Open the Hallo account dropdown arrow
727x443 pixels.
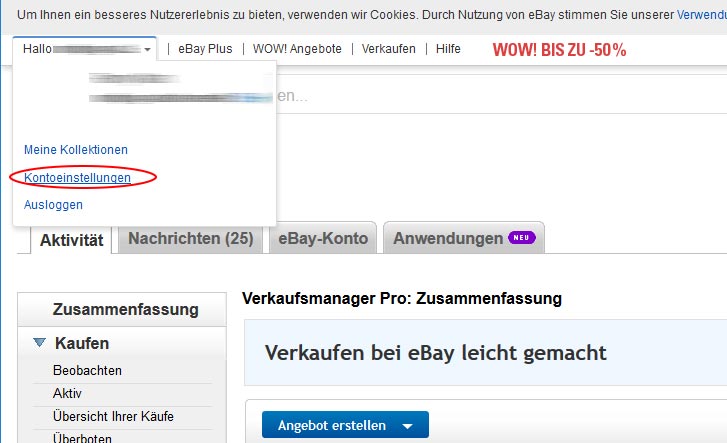pyautogui.click(x=147, y=49)
